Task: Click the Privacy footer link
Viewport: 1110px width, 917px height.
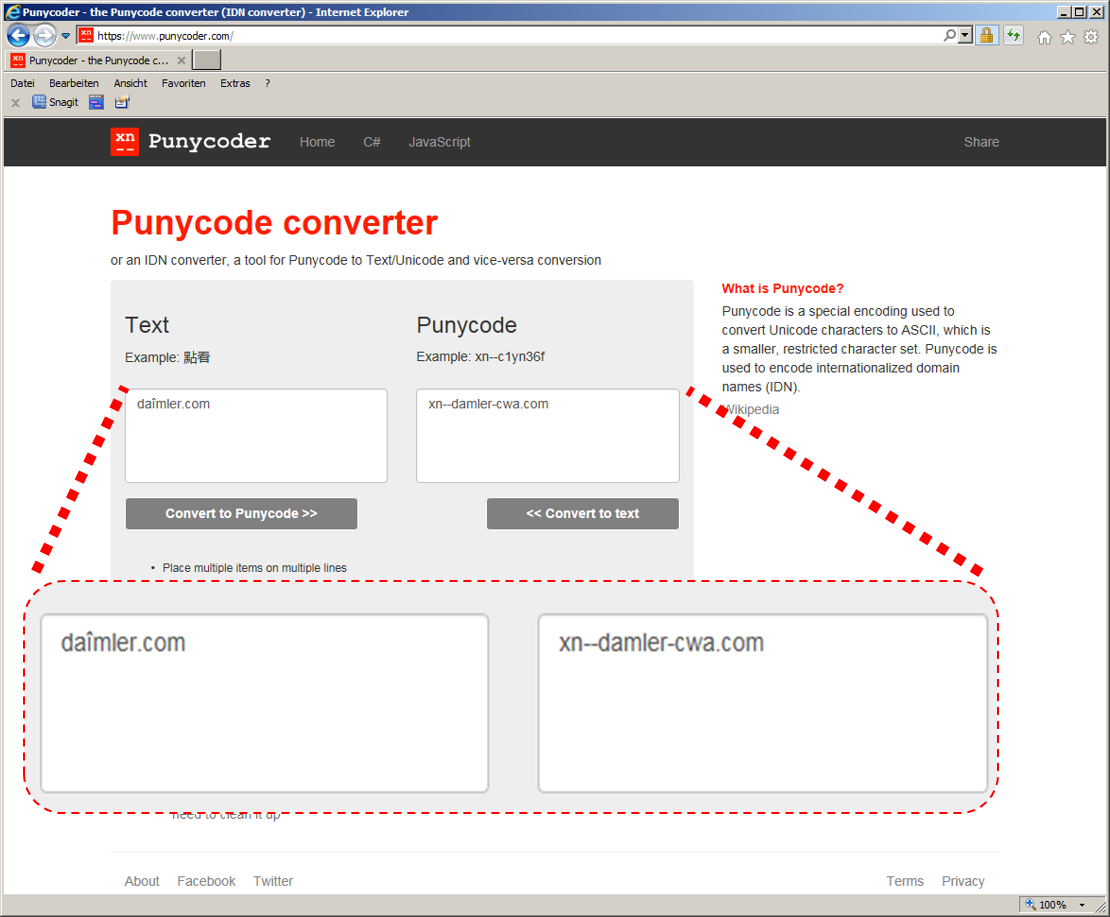Action: pos(962,881)
